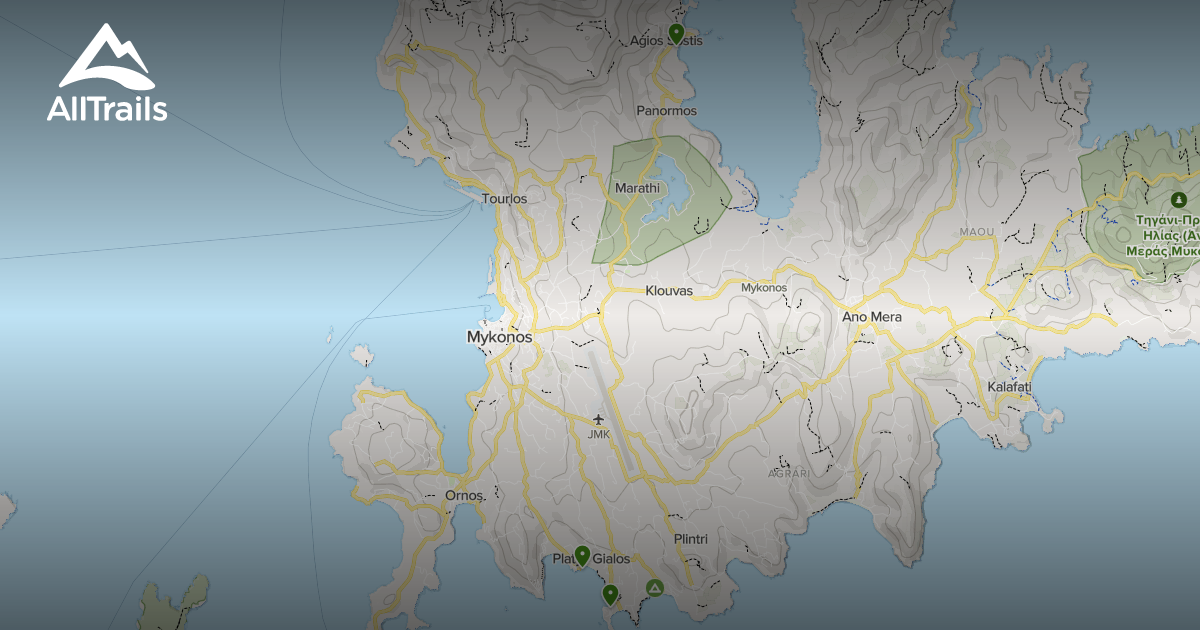Click the green campsite triangle icon

click(654, 587)
